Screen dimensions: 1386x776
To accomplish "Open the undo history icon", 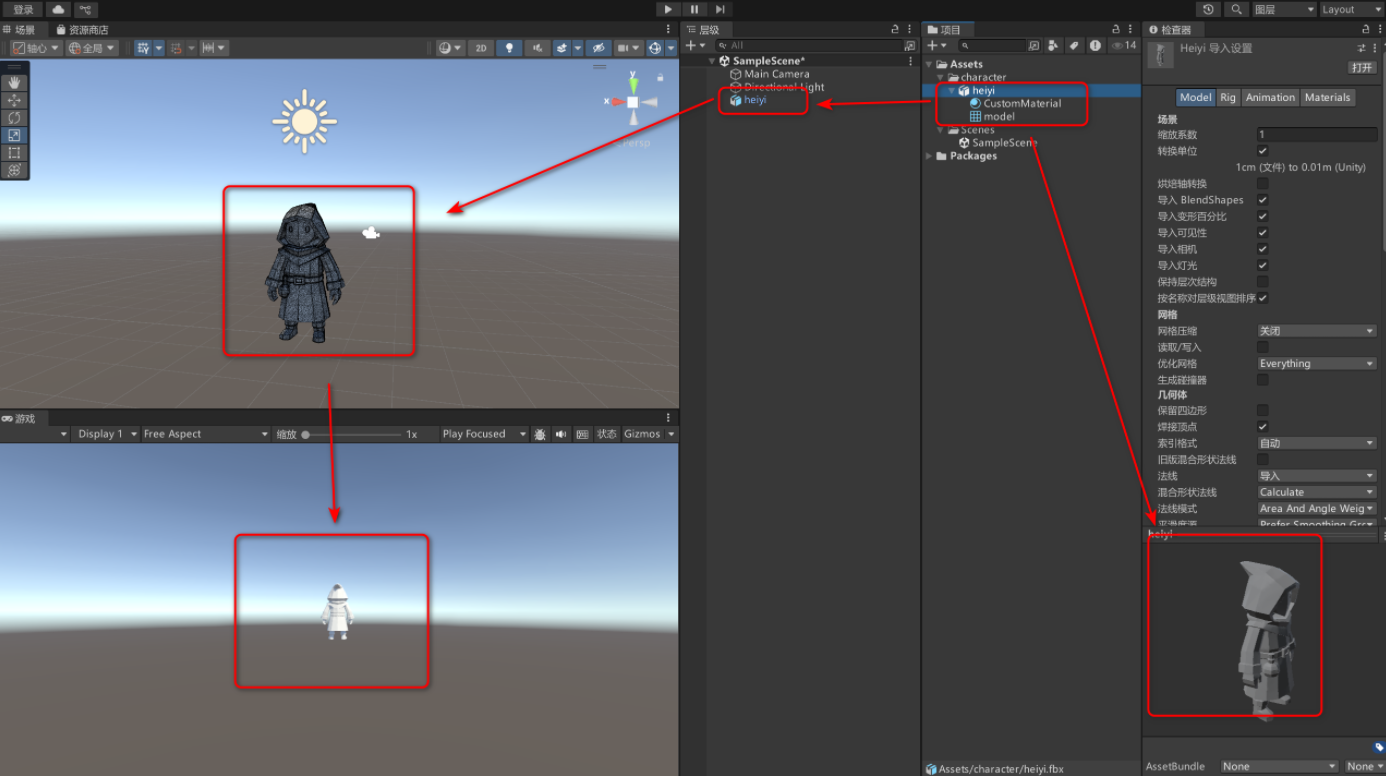I will pos(1209,9).
